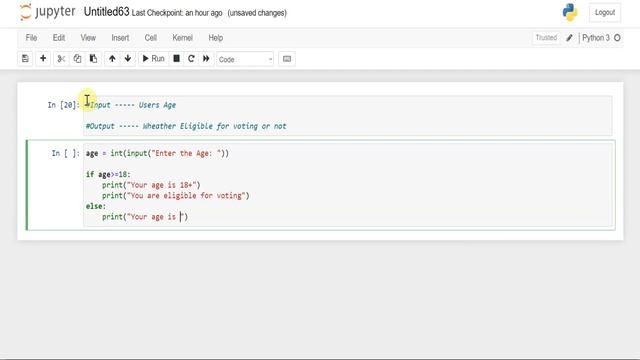Open the Cell menu

coord(151,38)
